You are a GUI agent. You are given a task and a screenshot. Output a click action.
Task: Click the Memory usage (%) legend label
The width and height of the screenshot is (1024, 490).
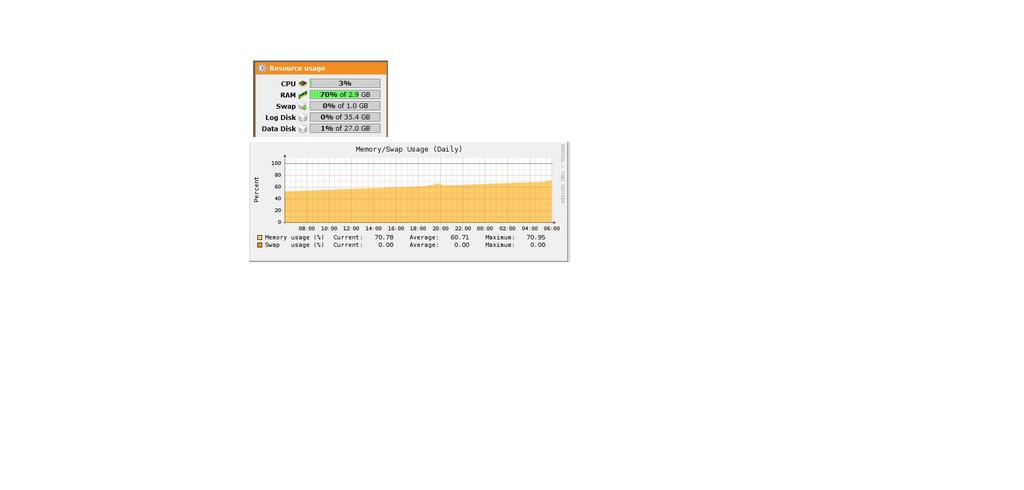(x=295, y=237)
